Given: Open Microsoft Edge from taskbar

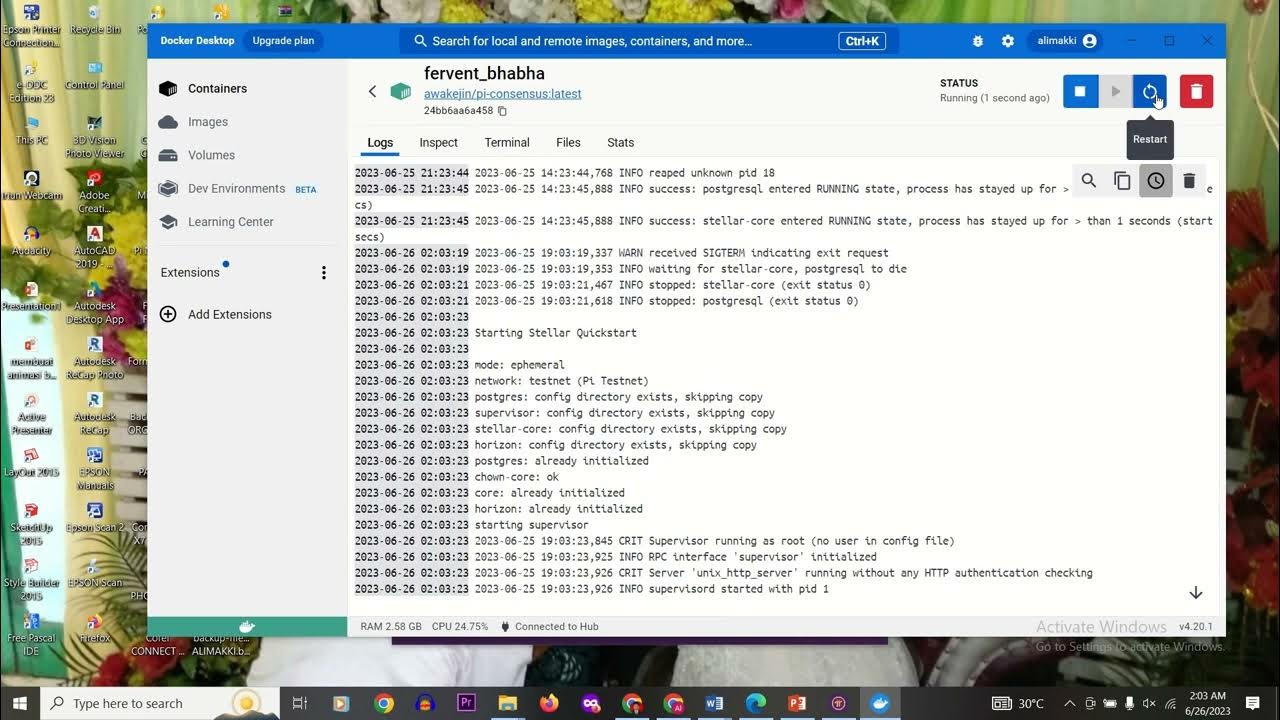Looking at the screenshot, I should click(x=755, y=703).
